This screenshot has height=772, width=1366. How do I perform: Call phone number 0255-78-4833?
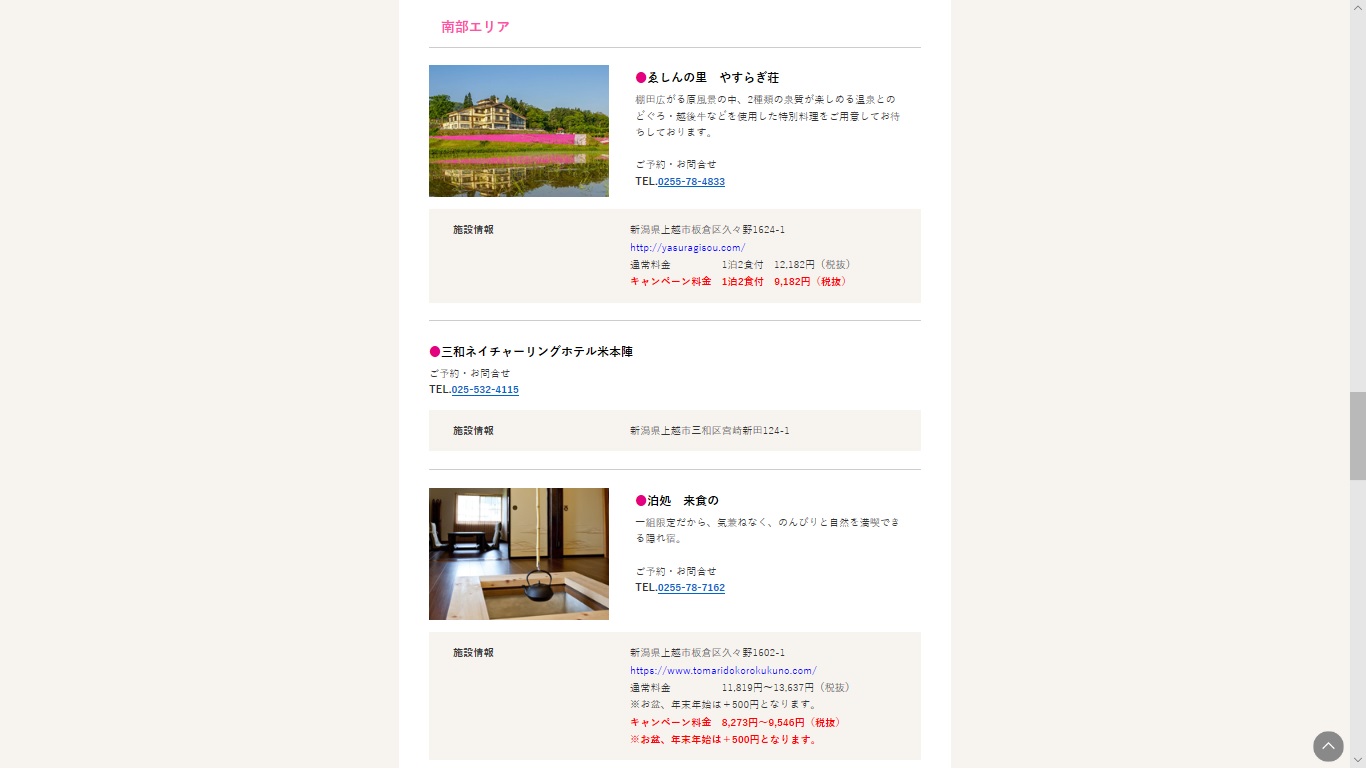coord(691,182)
